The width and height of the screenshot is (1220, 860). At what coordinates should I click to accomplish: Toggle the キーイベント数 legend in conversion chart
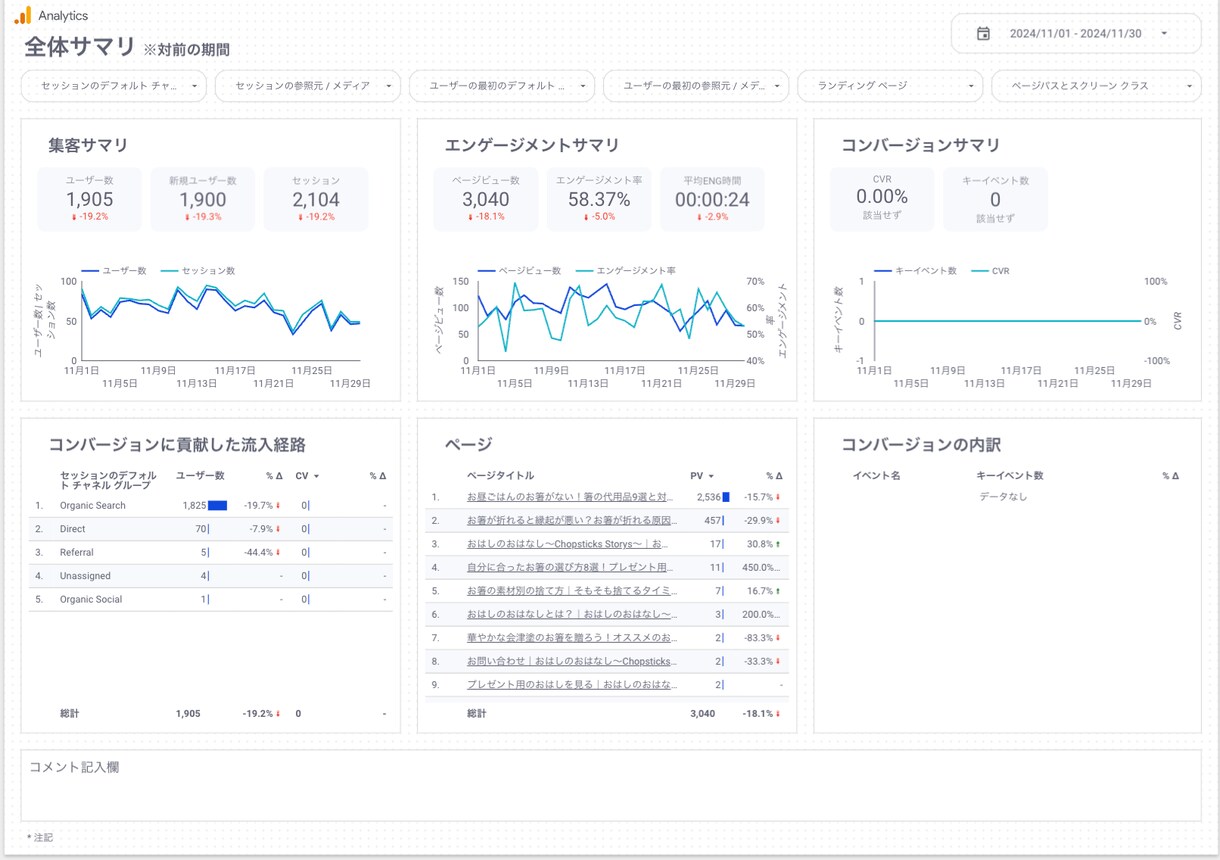tap(916, 271)
